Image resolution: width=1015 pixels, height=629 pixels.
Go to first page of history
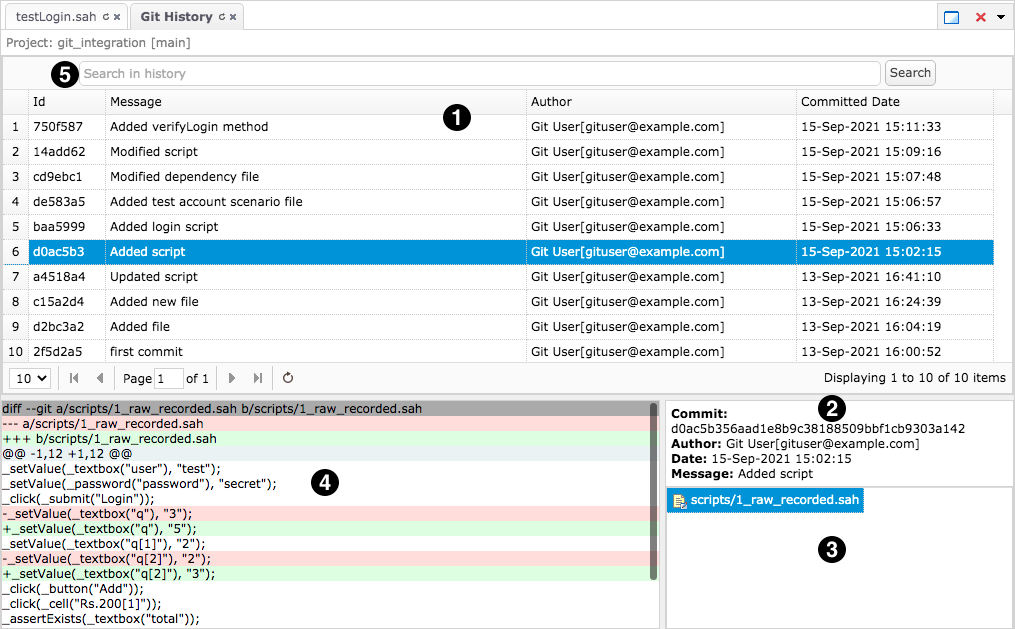(74, 378)
